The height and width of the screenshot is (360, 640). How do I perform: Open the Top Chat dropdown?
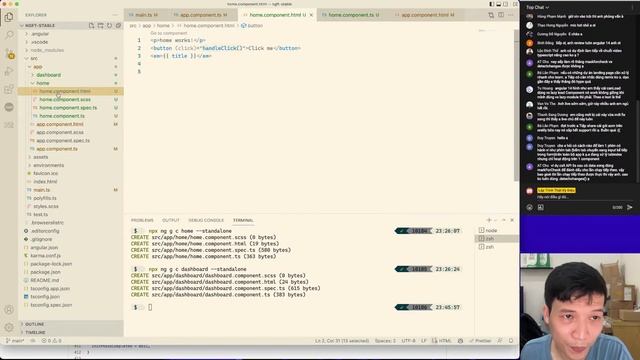[537, 7]
